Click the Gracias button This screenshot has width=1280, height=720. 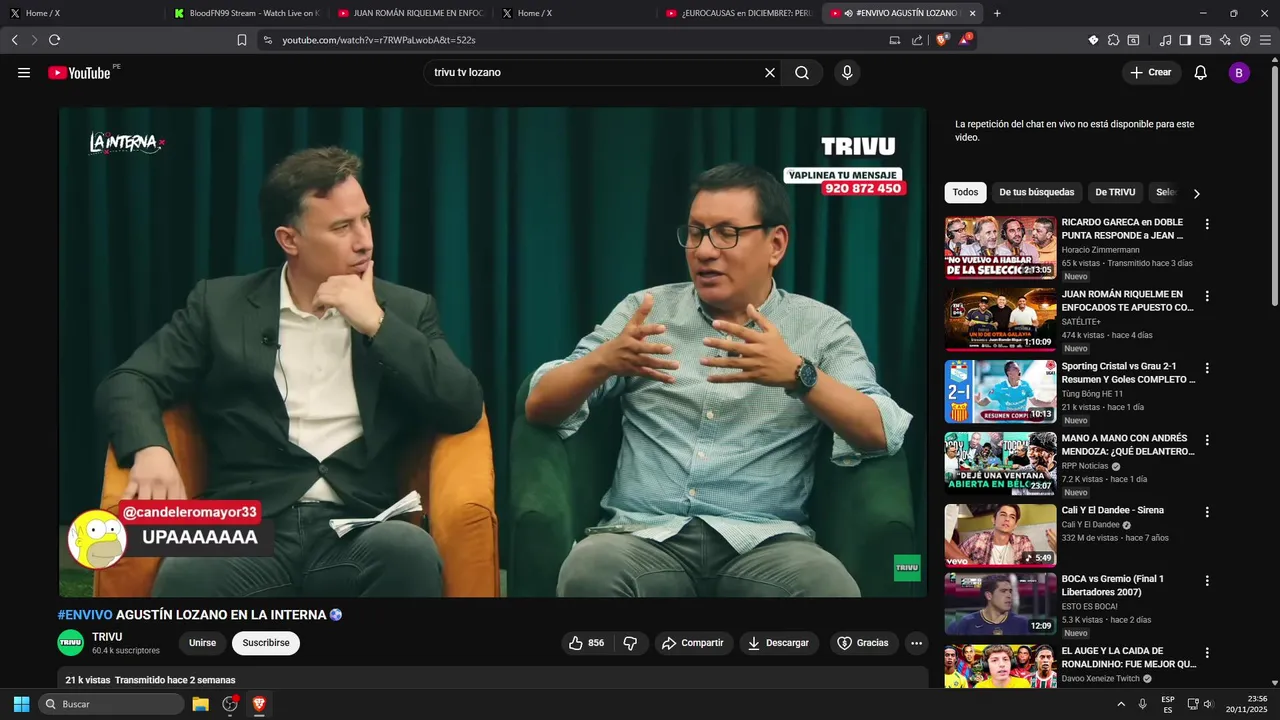pos(863,643)
